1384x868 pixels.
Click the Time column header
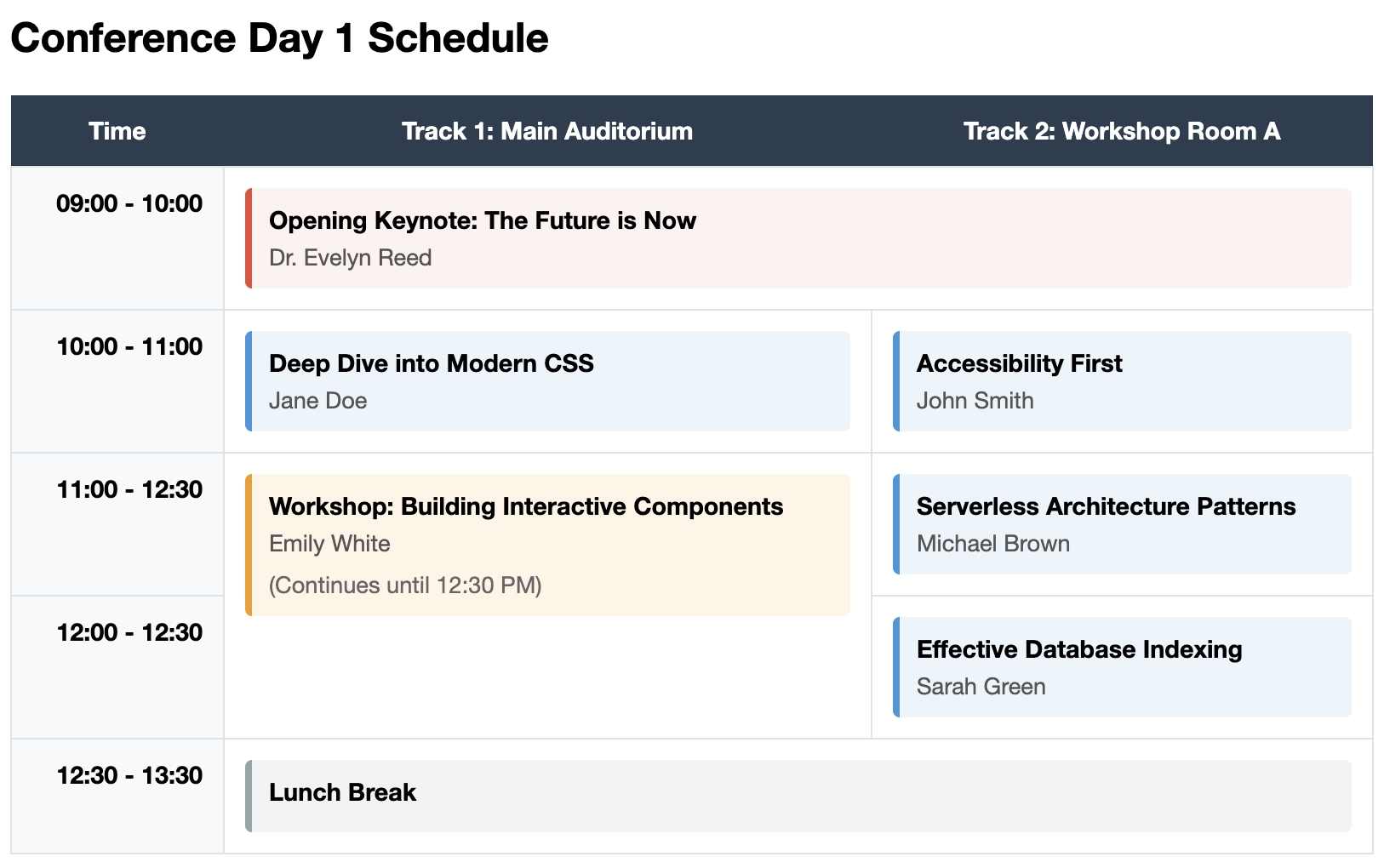pos(117,131)
